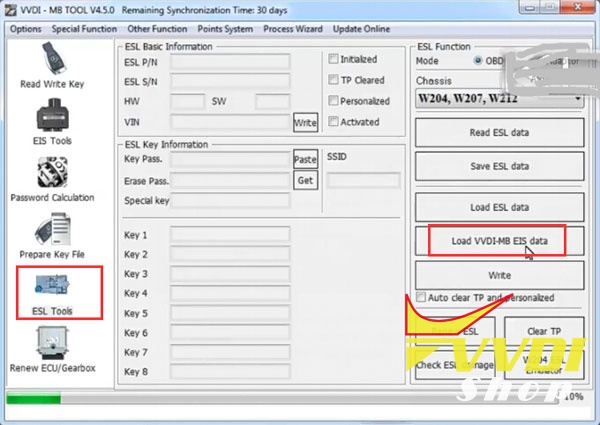Viewport: 600px width, 425px height.
Task: Click the Check ESL damage button
Action: click(x=455, y=365)
